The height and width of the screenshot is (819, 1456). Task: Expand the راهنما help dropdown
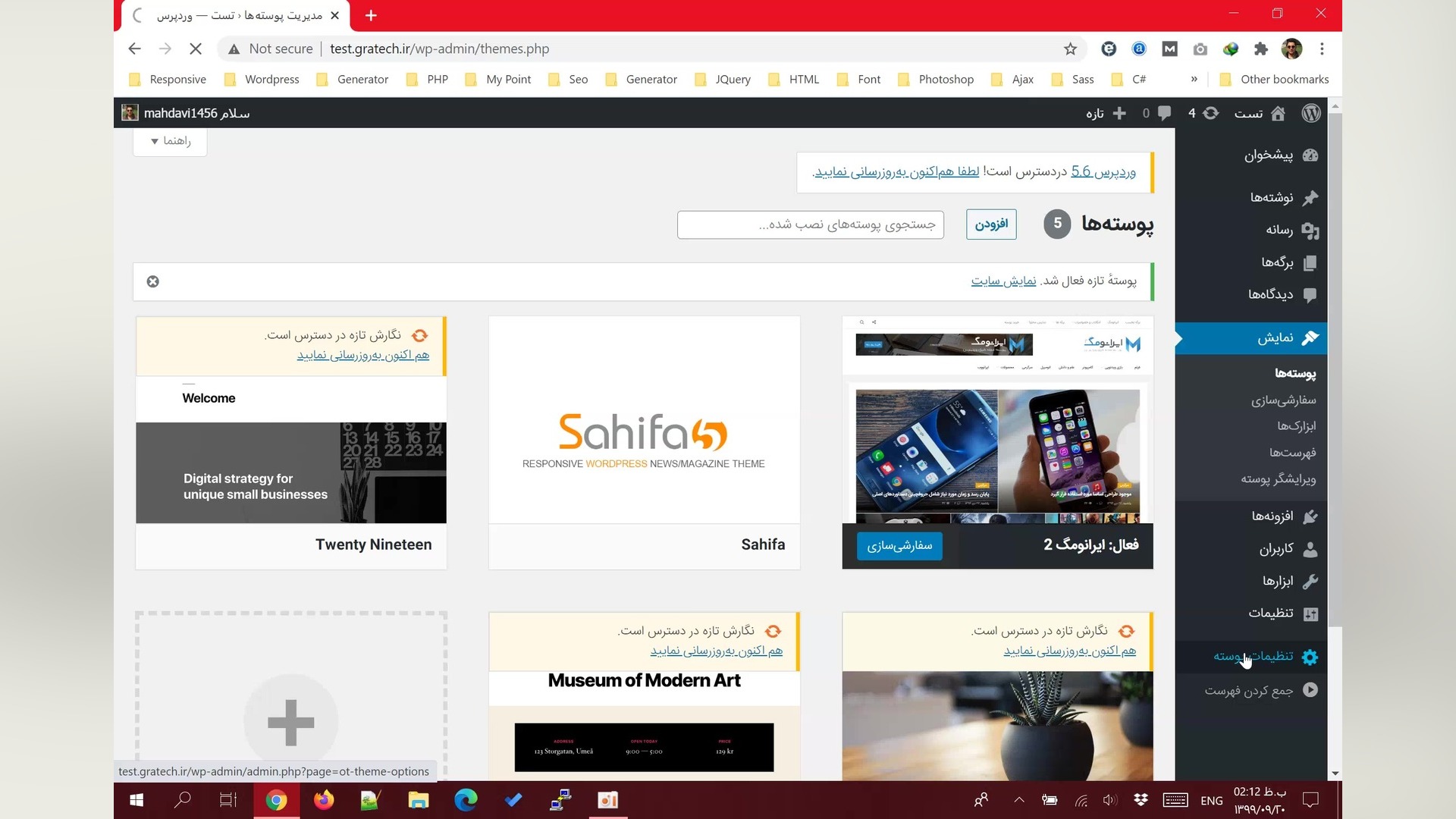pos(170,141)
